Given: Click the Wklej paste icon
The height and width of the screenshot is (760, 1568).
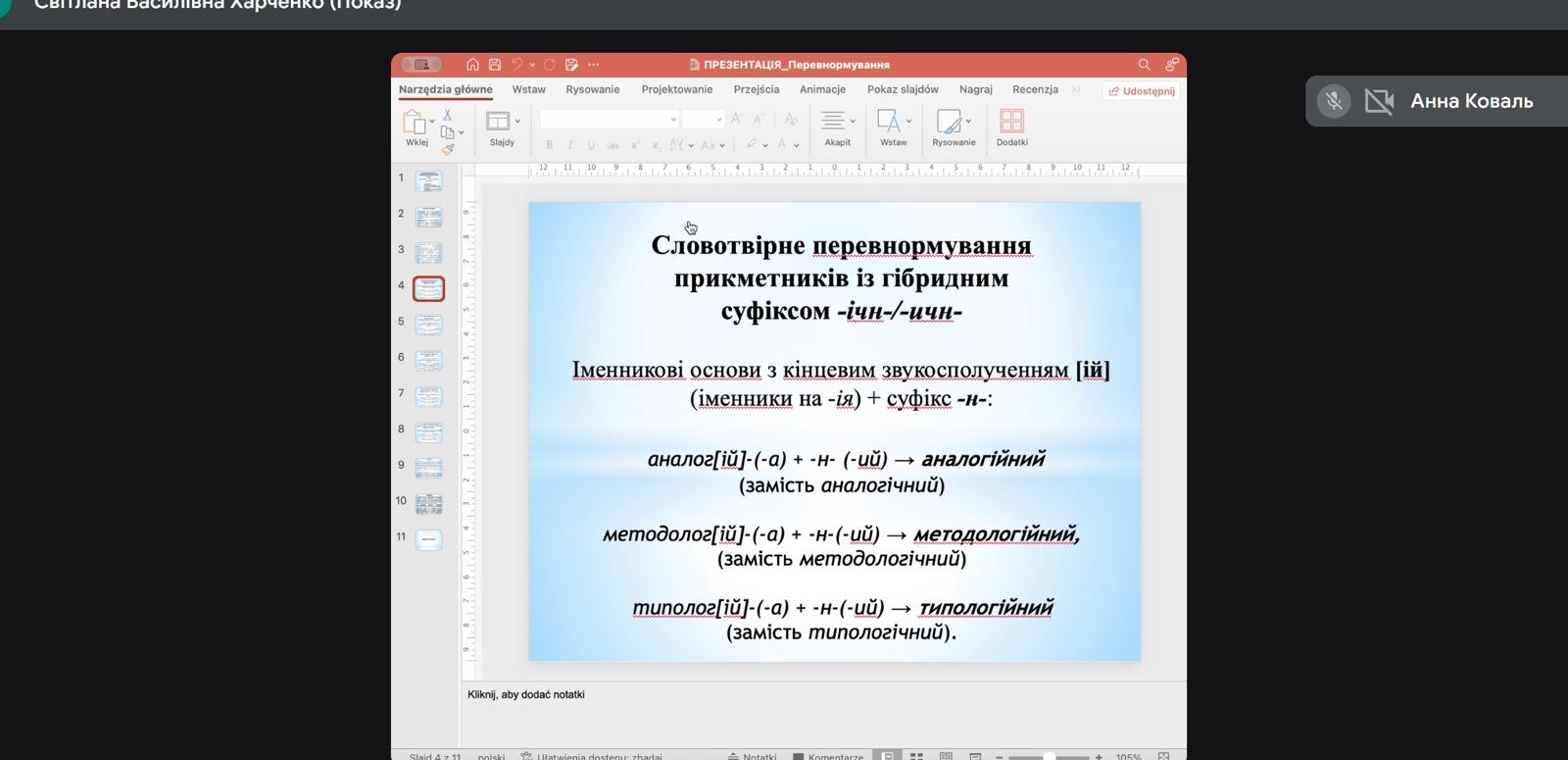Looking at the screenshot, I should coord(415,123).
